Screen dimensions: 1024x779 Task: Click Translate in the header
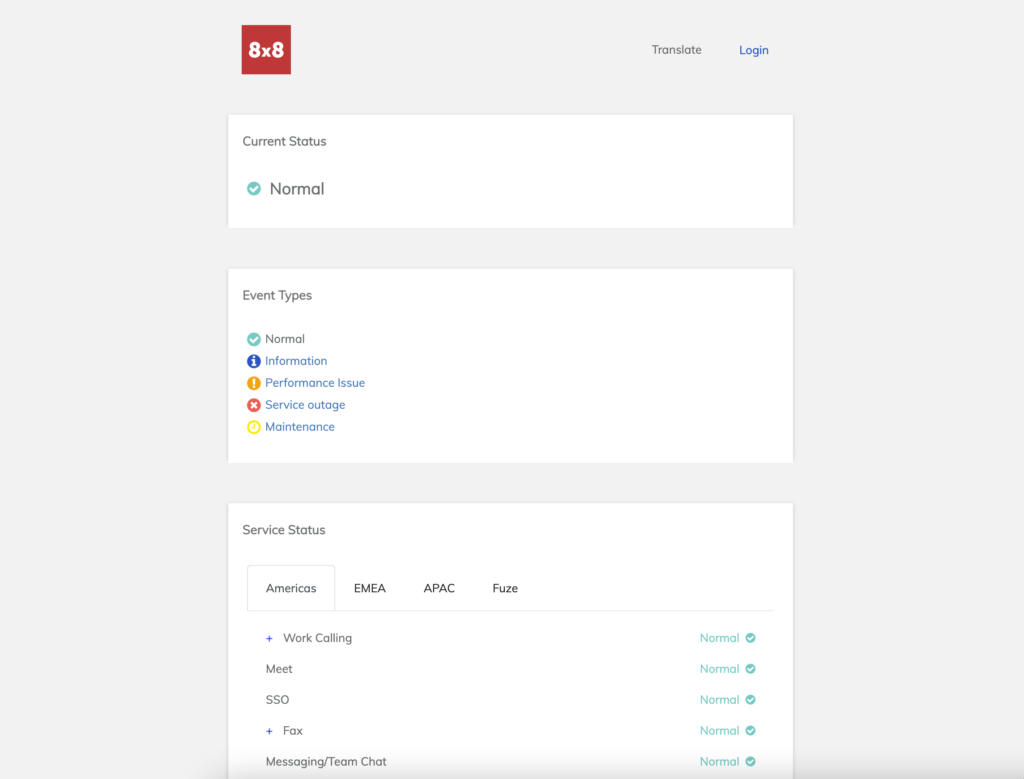tap(677, 50)
